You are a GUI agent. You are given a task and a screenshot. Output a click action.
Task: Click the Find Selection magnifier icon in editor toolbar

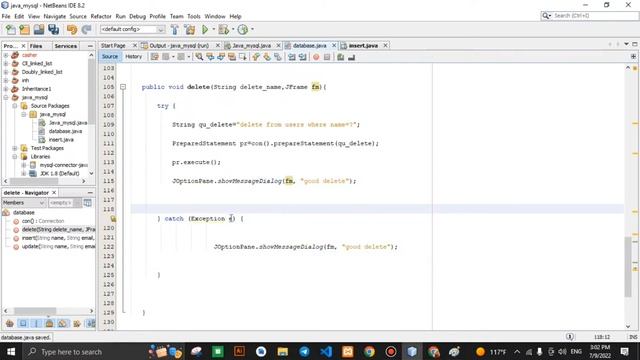199,57
